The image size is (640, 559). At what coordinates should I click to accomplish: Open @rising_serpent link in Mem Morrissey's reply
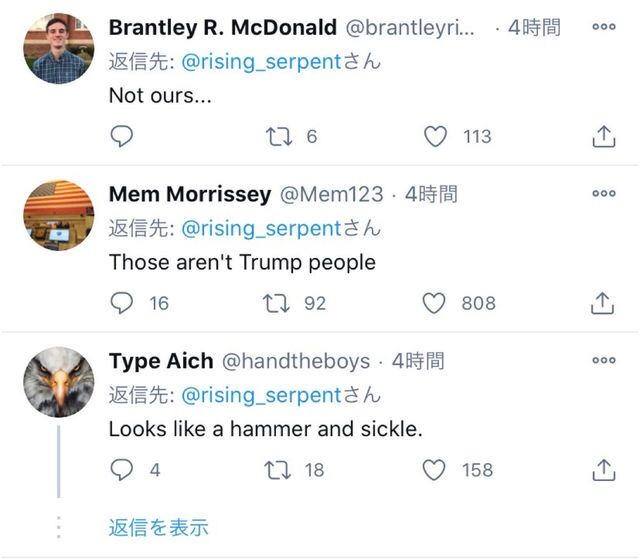point(261,228)
